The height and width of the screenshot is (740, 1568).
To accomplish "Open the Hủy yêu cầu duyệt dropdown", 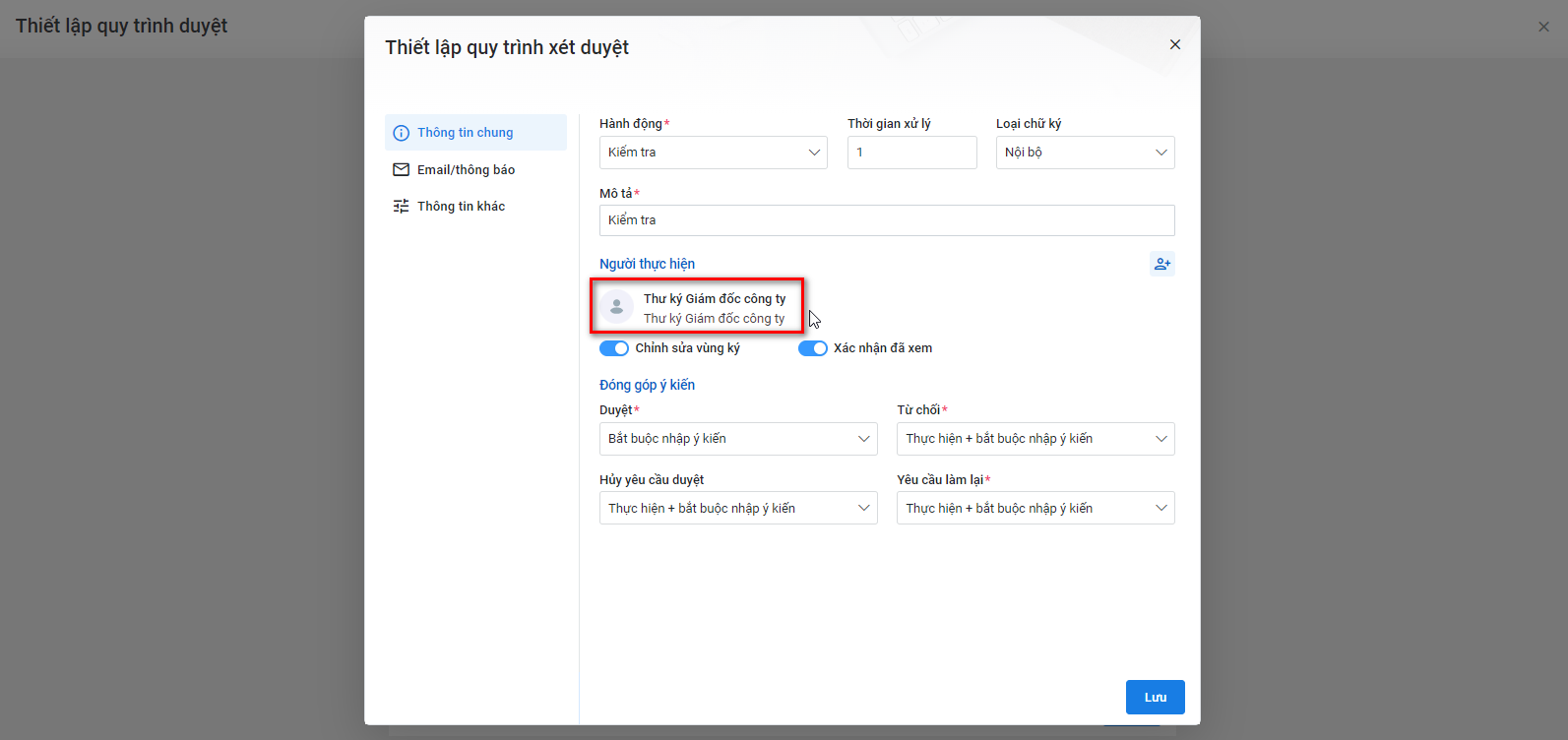I will tap(738, 508).
